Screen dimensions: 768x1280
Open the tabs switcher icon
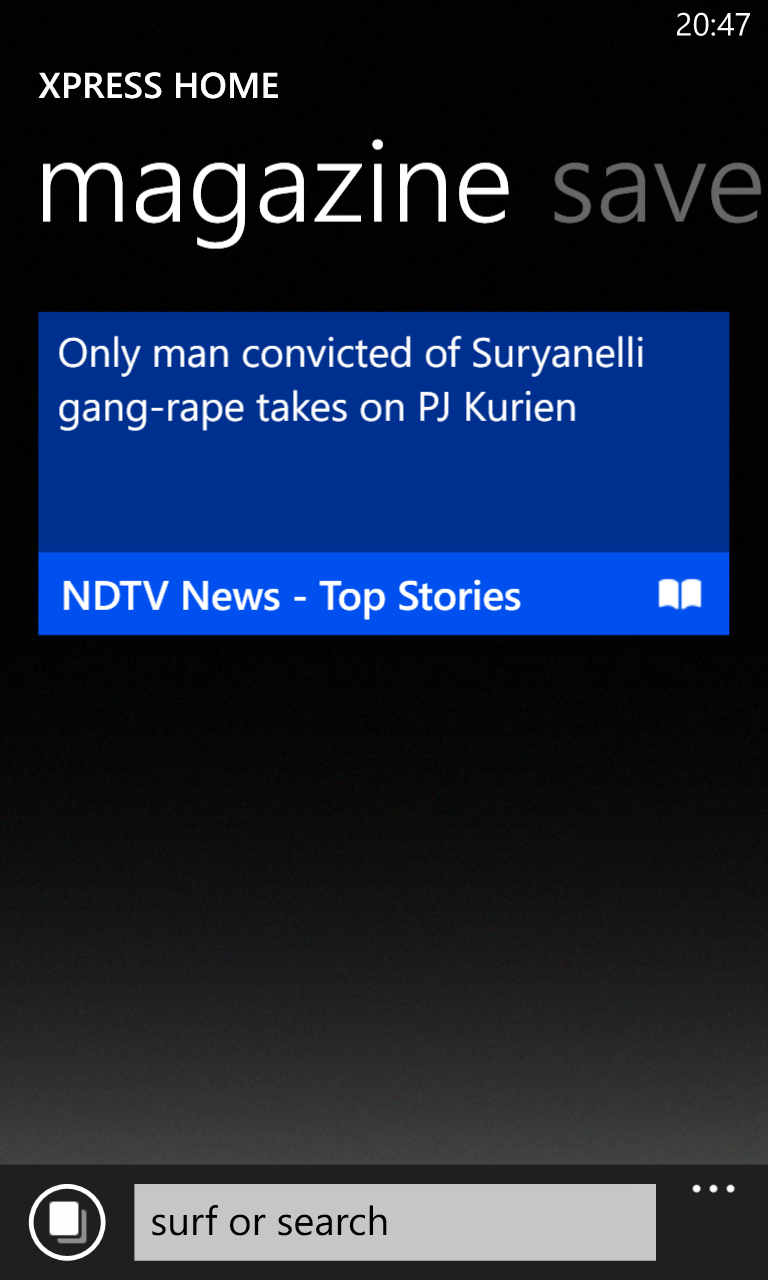coord(67,1222)
